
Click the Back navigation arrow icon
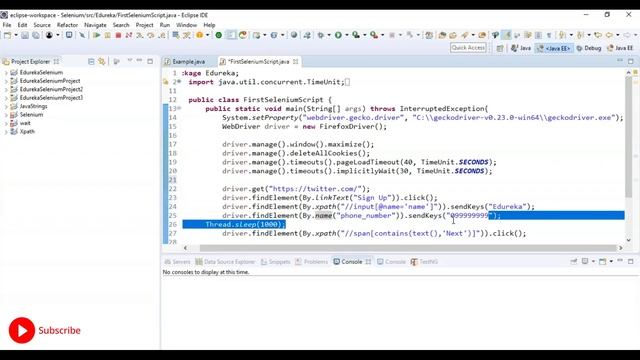[609, 35]
